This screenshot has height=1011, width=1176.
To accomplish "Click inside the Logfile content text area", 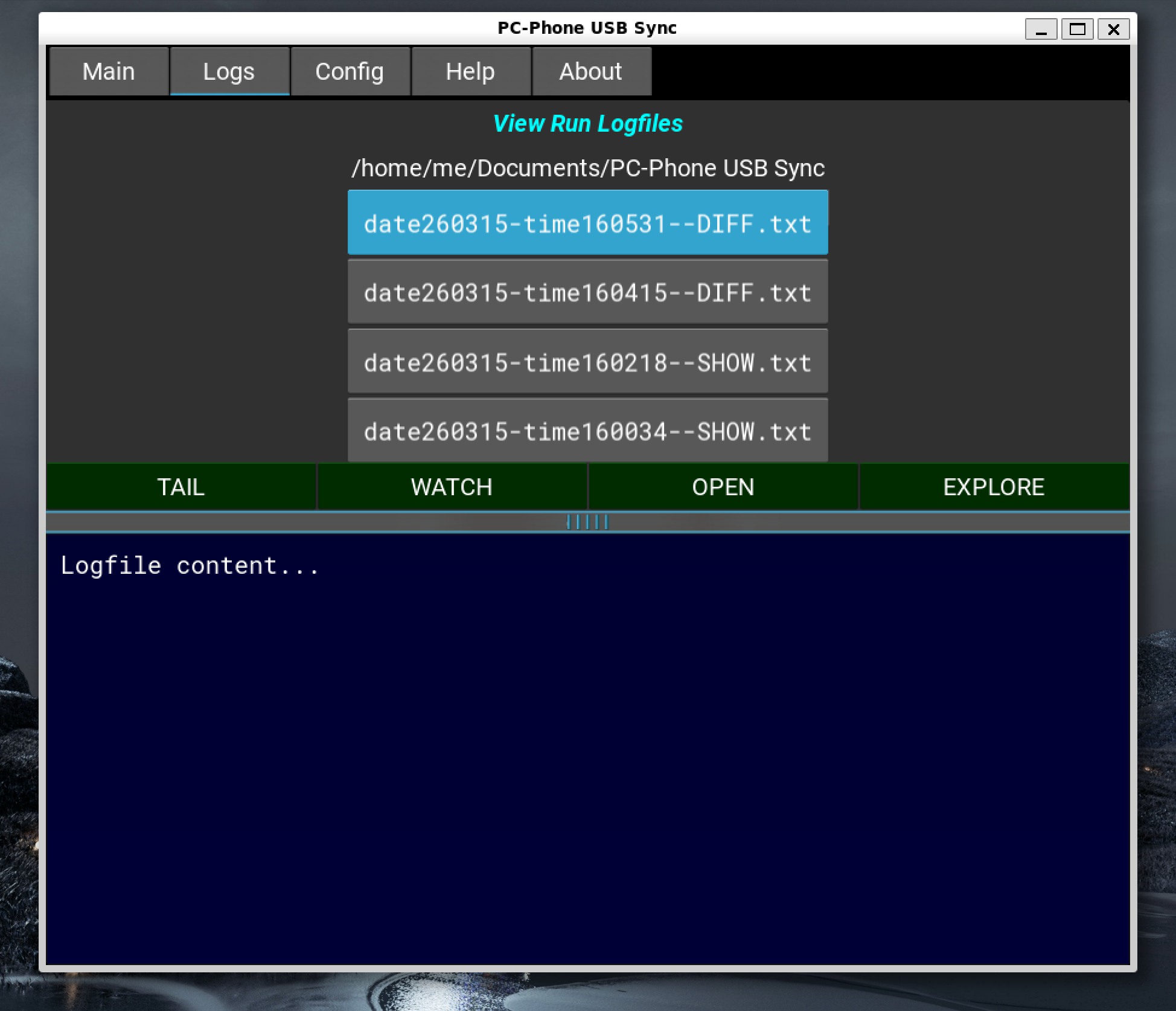I will 587,749.
